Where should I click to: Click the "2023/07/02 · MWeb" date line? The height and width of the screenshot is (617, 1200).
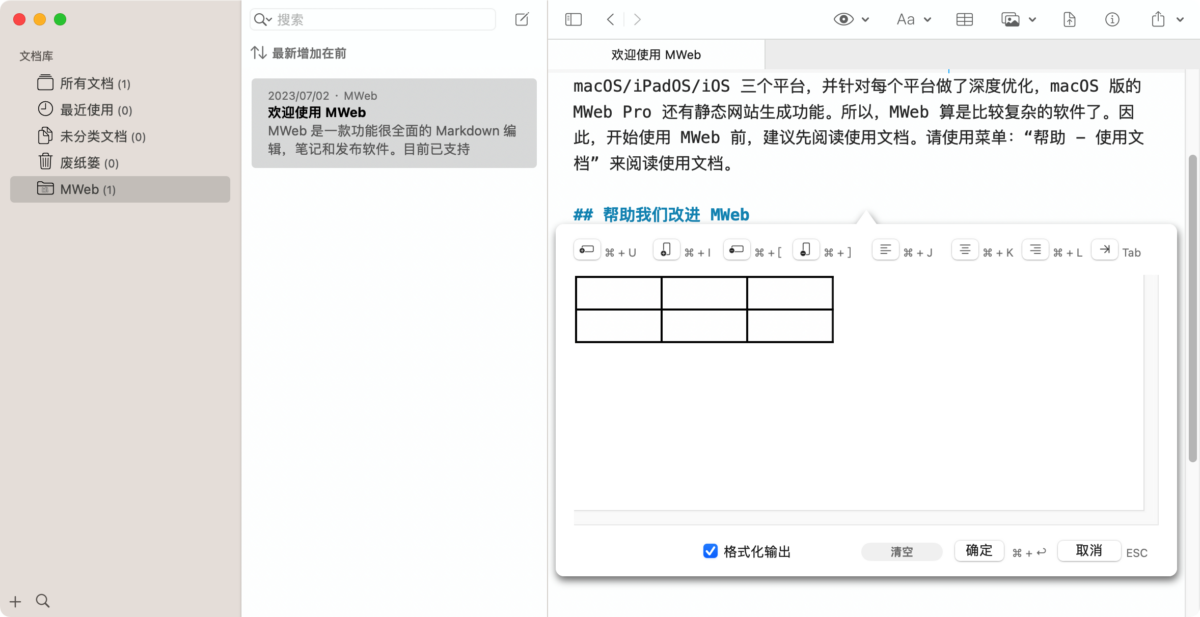(322, 96)
